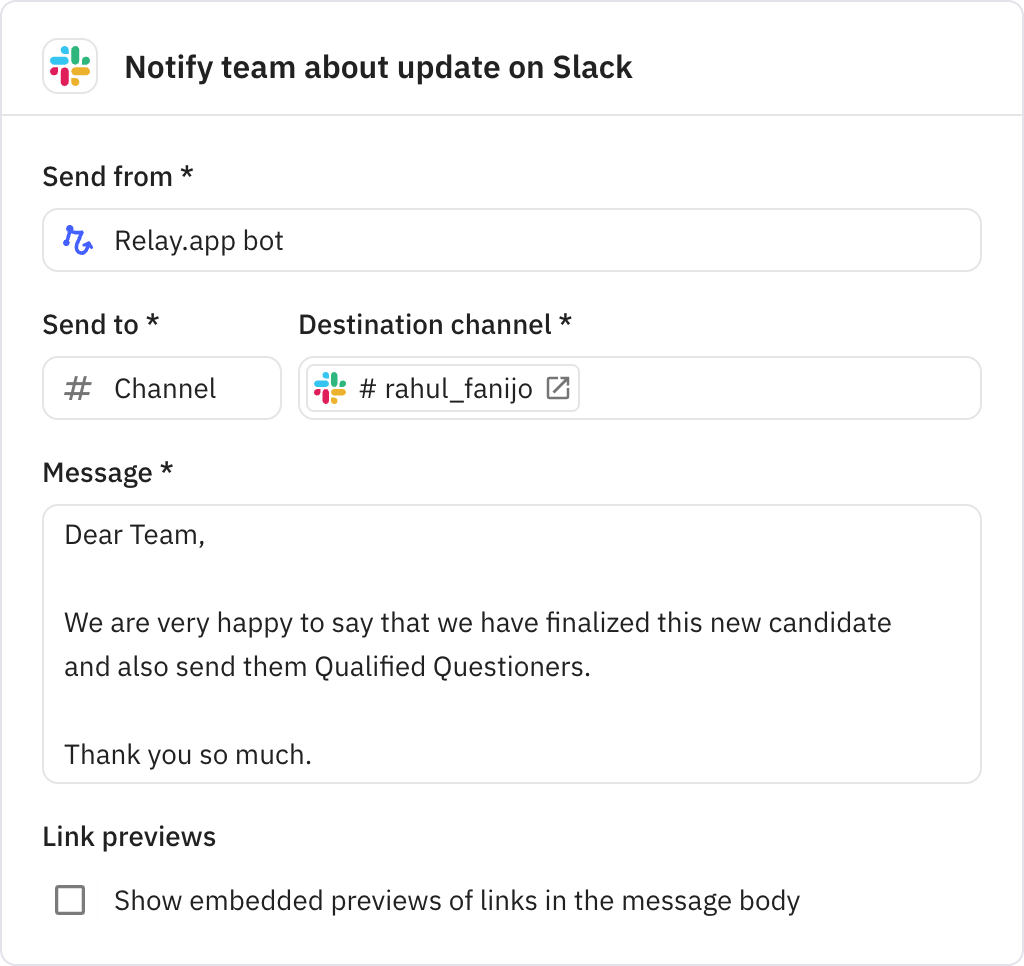This screenshot has width=1024, height=966.
Task: Click the Slack icon in the step header
Action: coord(69,68)
